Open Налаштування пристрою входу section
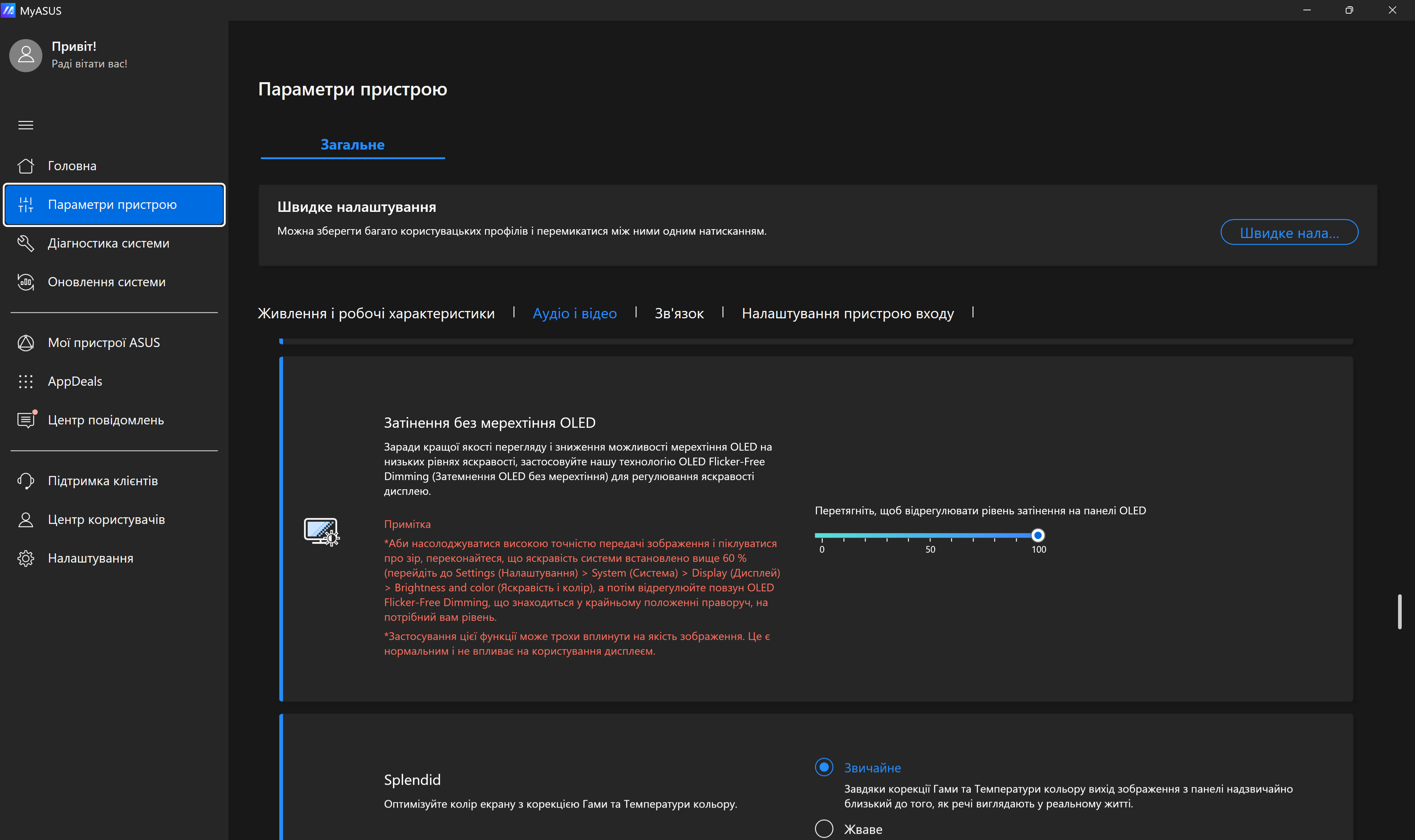 click(847, 314)
